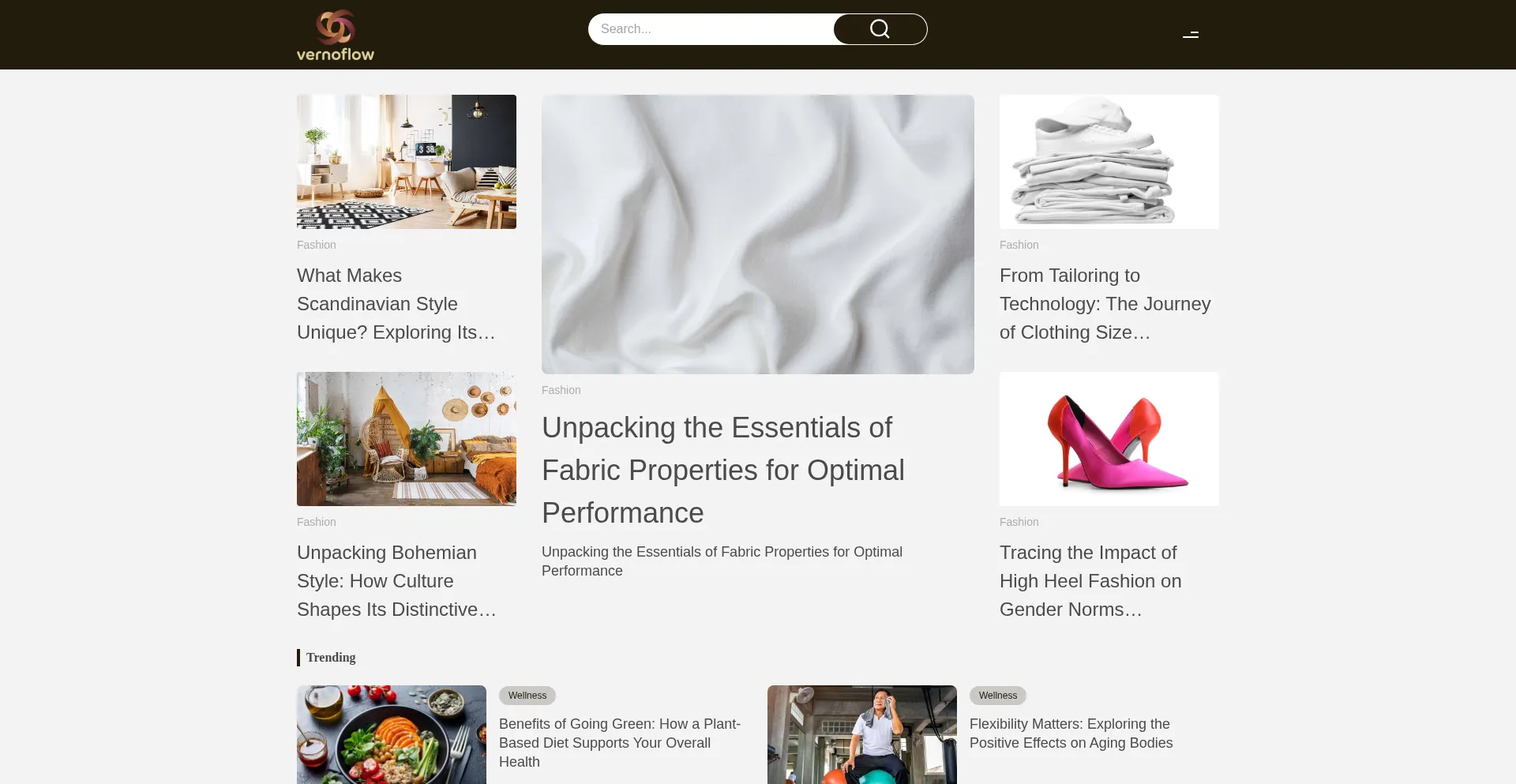The image size is (1516, 784).
Task: Read 'From Tailoring to Technology' article
Action: tap(1105, 304)
